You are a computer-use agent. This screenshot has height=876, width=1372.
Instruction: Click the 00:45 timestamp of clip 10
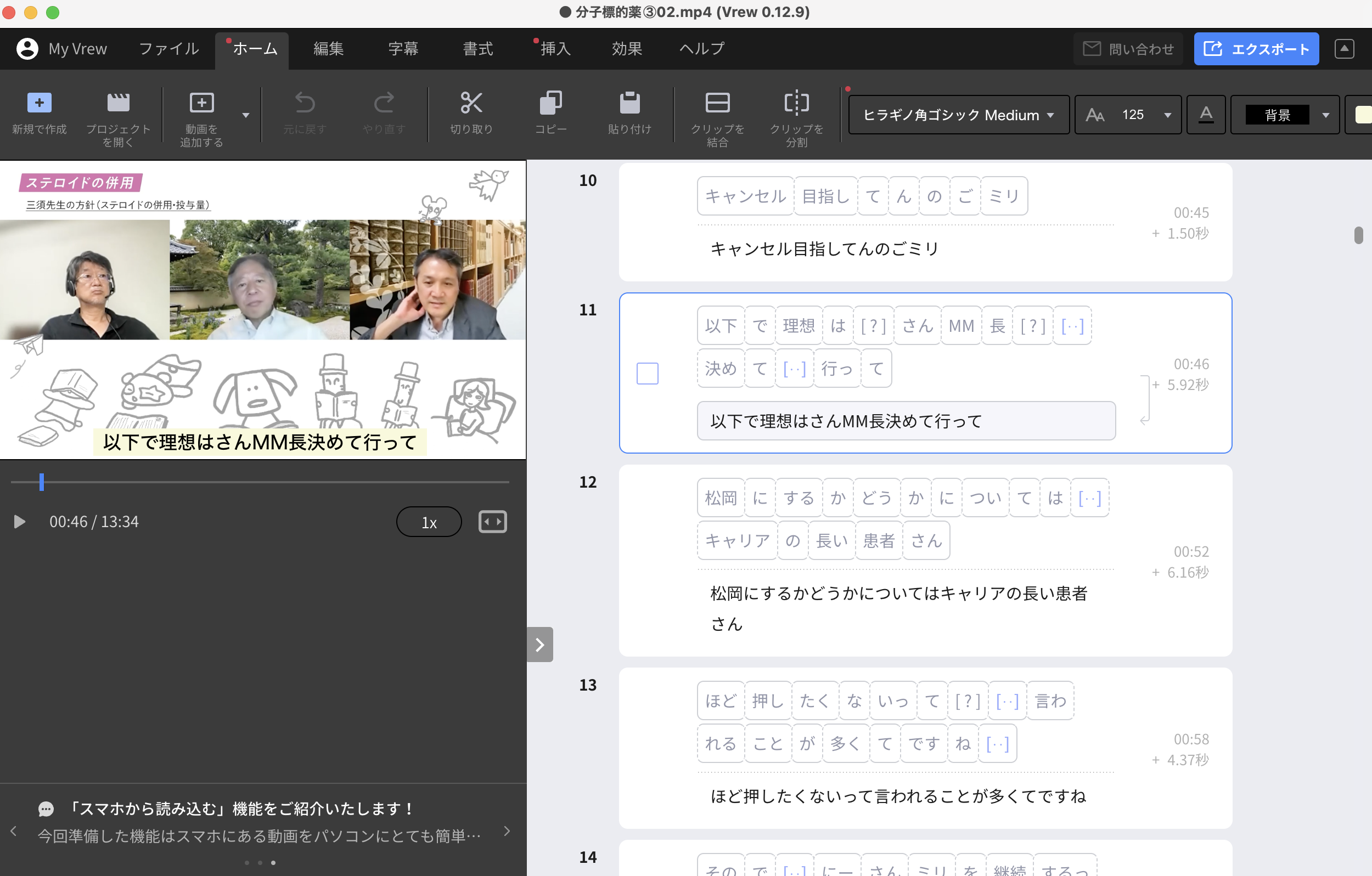(x=1191, y=213)
